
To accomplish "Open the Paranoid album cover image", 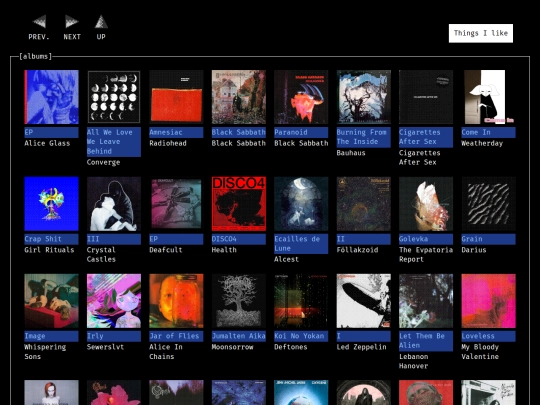I will tap(301, 97).
